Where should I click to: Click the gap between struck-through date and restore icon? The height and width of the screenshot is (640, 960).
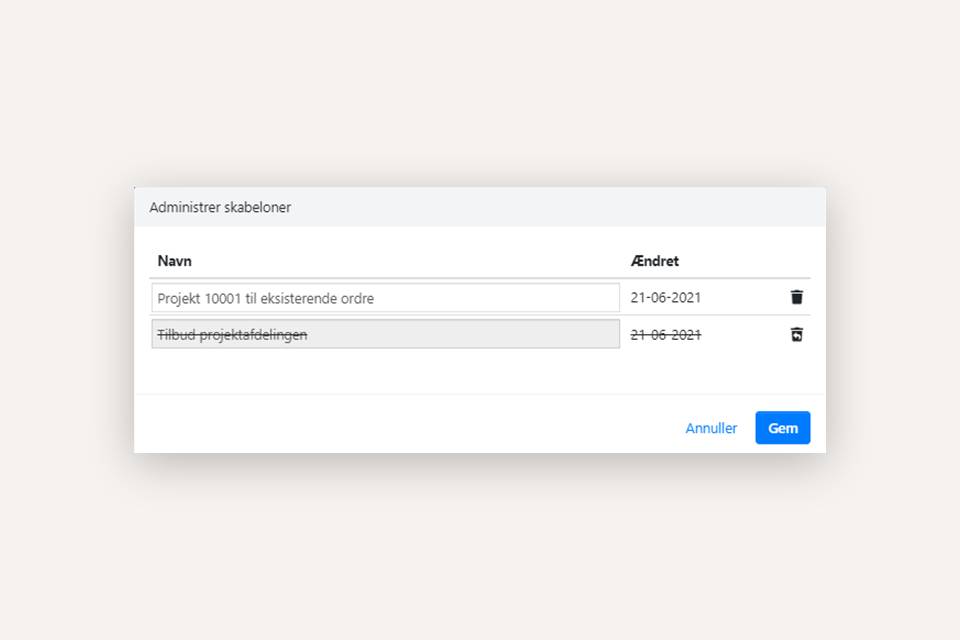tap(745, 335)
